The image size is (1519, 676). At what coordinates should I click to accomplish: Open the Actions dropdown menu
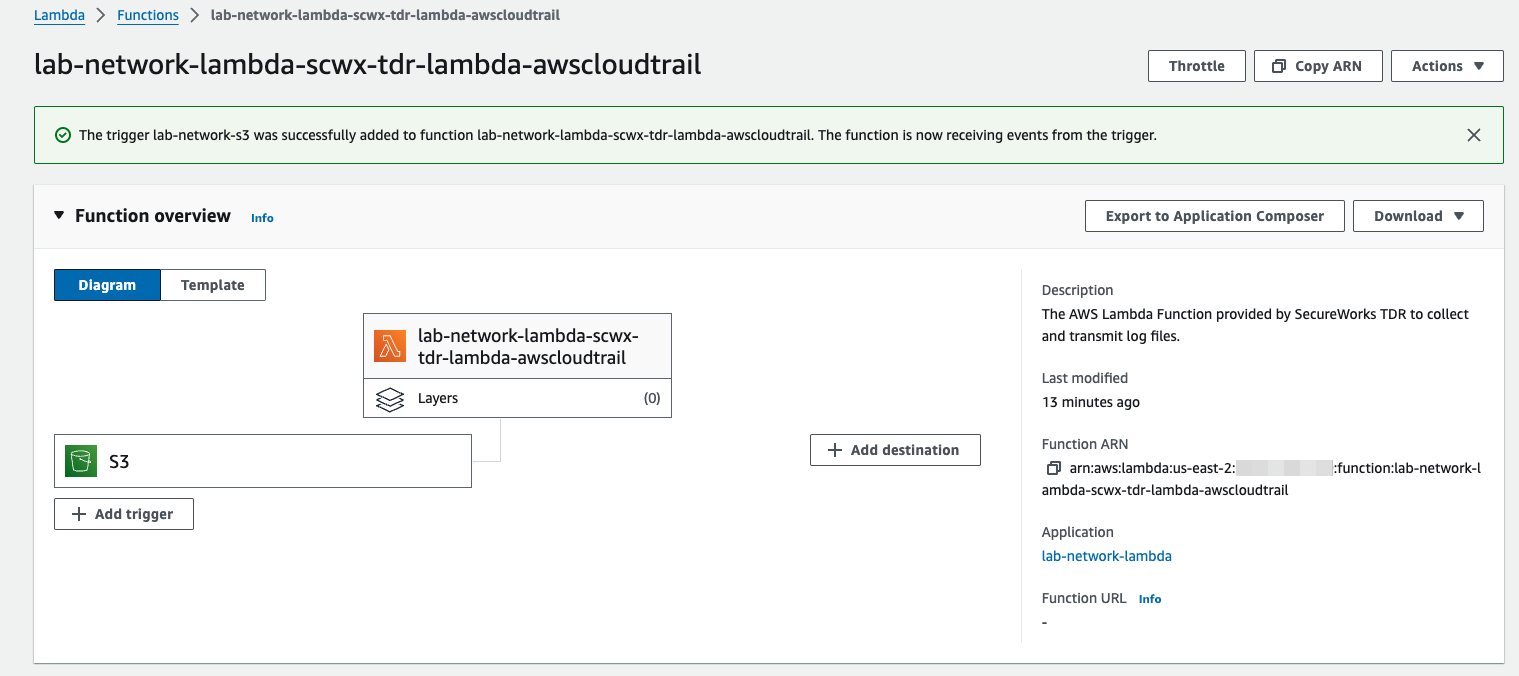pos(1447,66)
